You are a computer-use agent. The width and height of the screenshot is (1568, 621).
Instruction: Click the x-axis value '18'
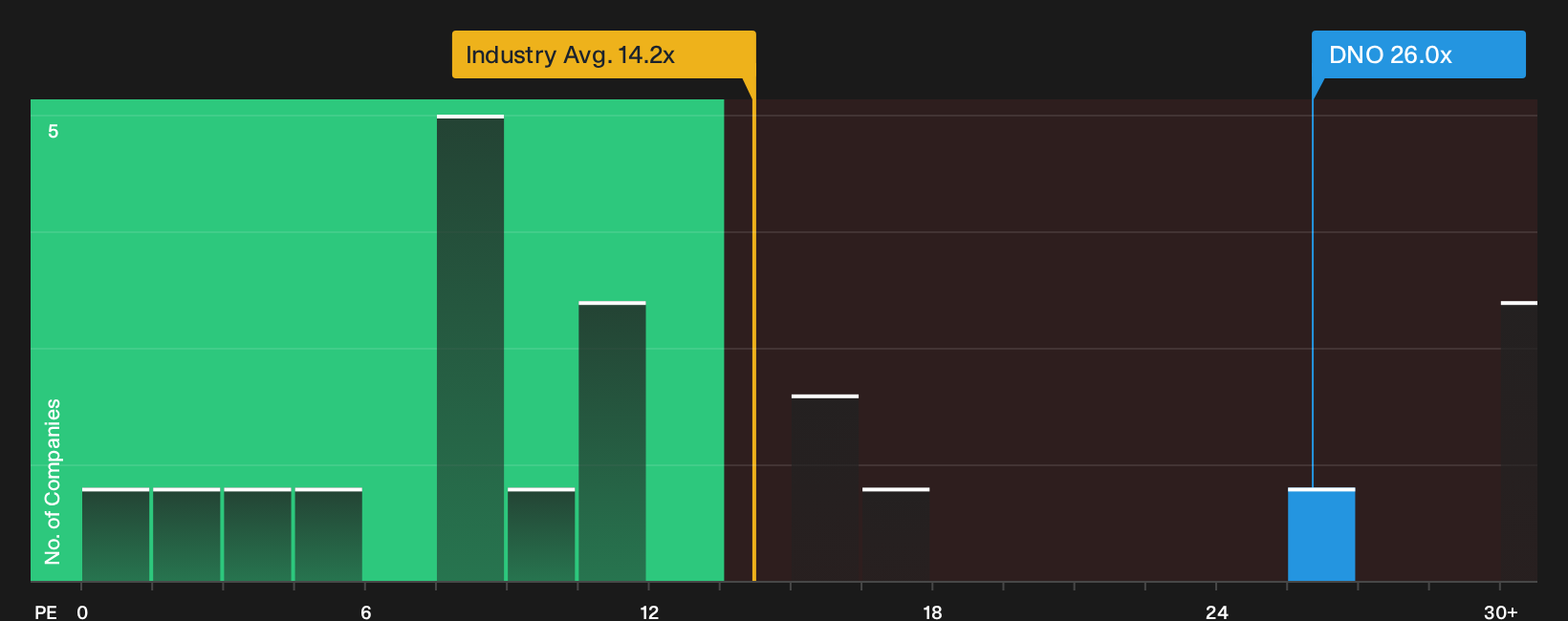[x=932, y=612]
